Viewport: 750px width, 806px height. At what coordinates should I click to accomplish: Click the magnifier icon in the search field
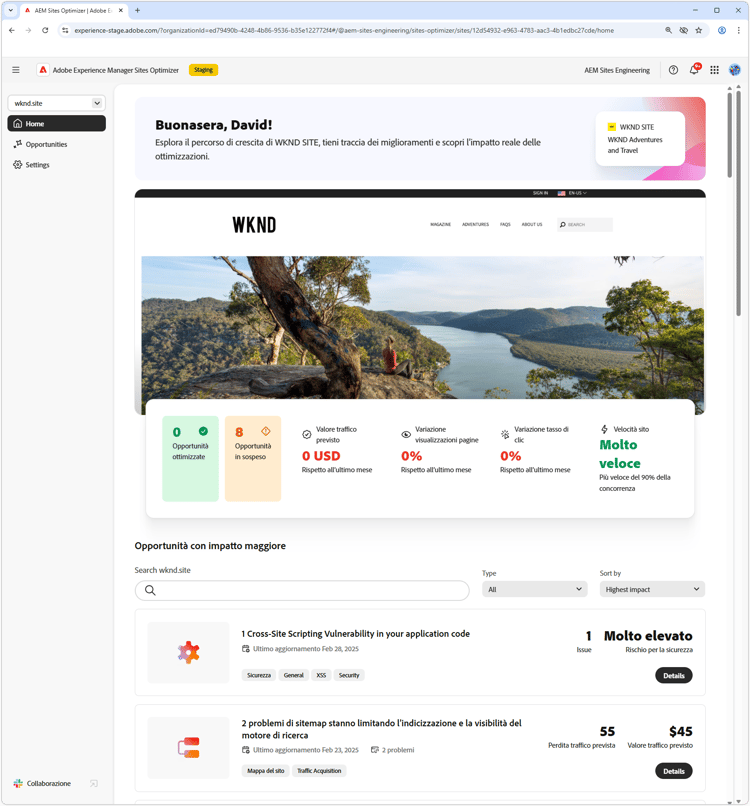(x=150, y=590)
